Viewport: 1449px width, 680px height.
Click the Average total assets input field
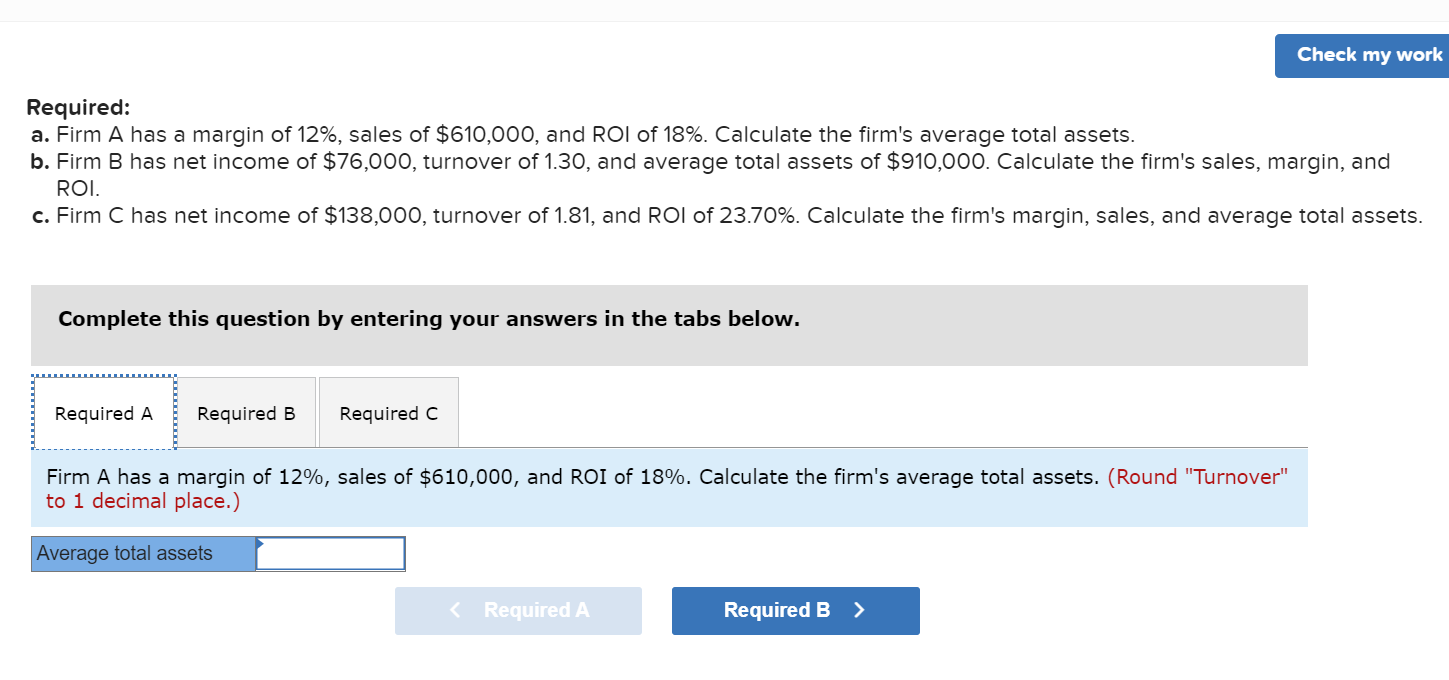(330, 553)
